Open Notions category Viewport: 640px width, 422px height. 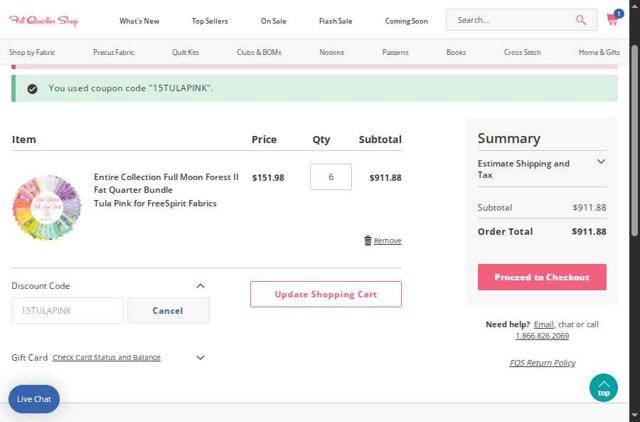pyautogui.click(x=332, y=52)
